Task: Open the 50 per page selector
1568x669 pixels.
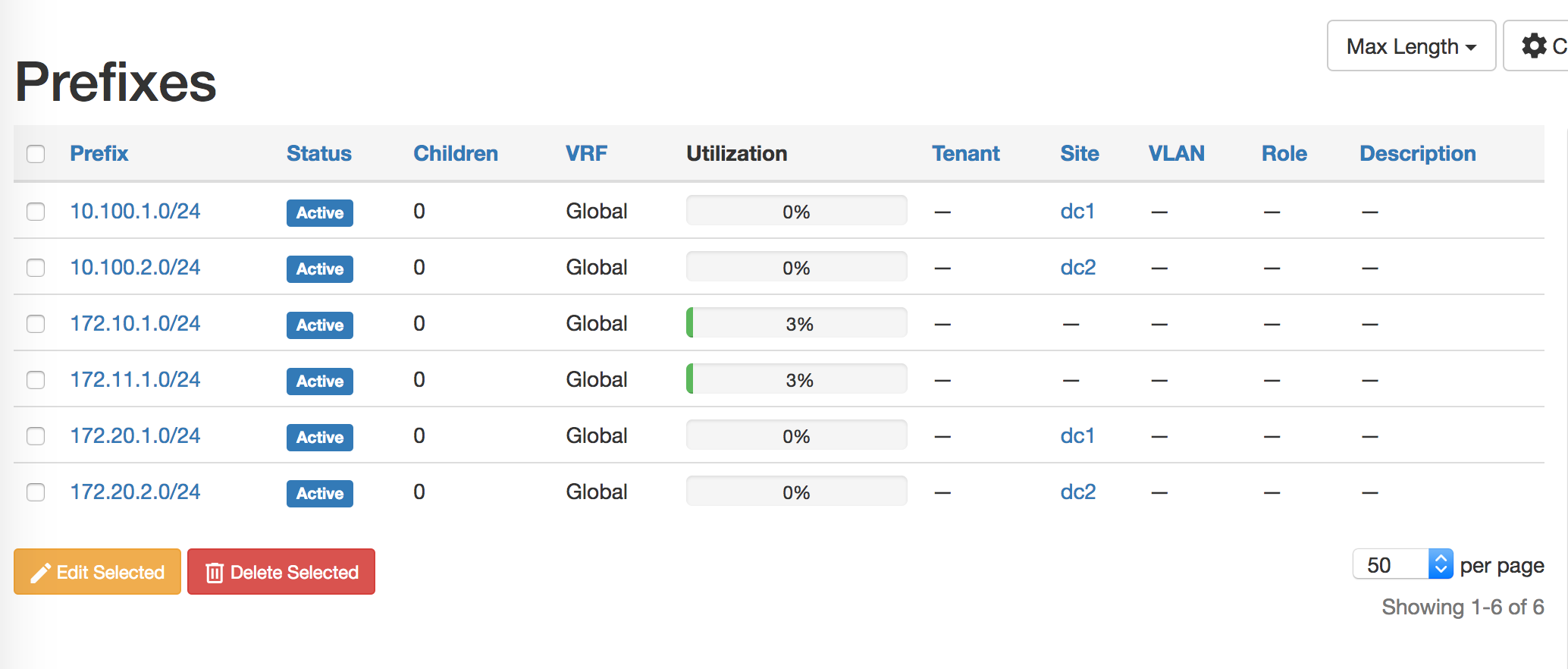Action: [1403, 564]
